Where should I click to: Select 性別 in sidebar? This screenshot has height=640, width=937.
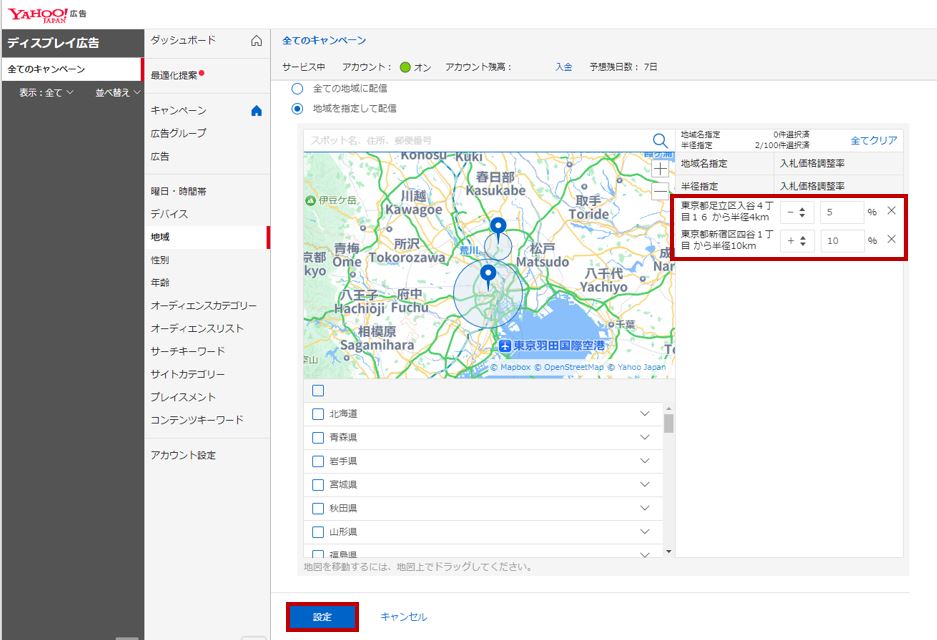pos(160,260)
